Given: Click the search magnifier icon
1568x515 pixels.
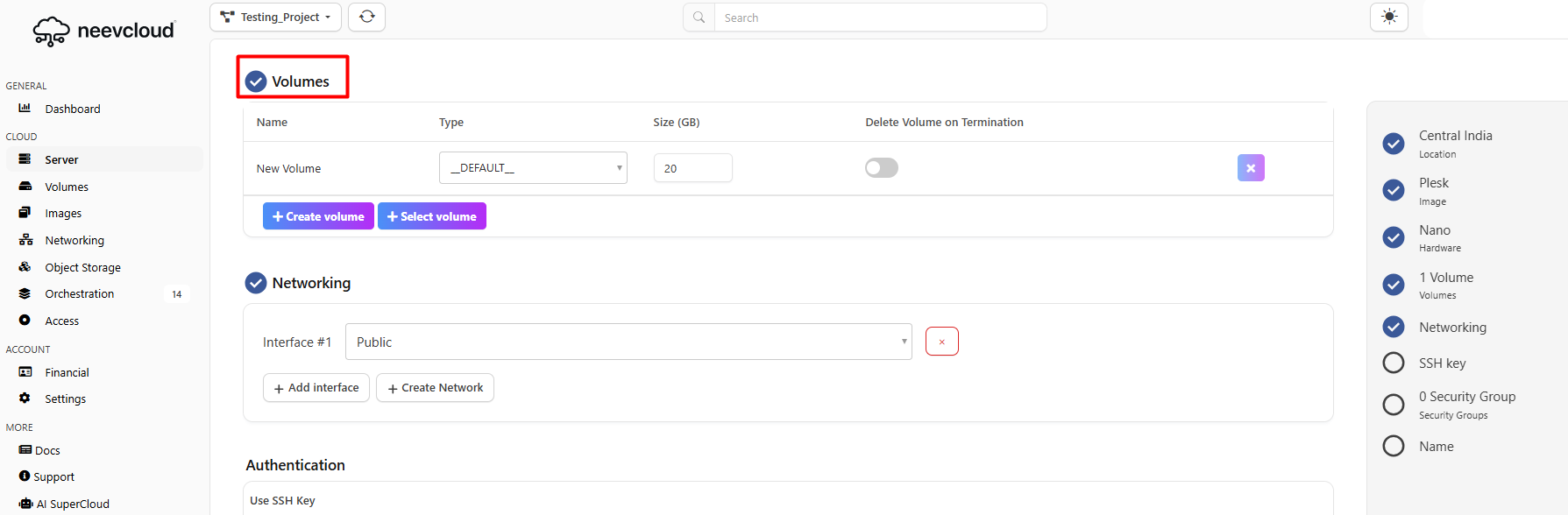Looking at the screenshot, I should [x=699, y=18].
